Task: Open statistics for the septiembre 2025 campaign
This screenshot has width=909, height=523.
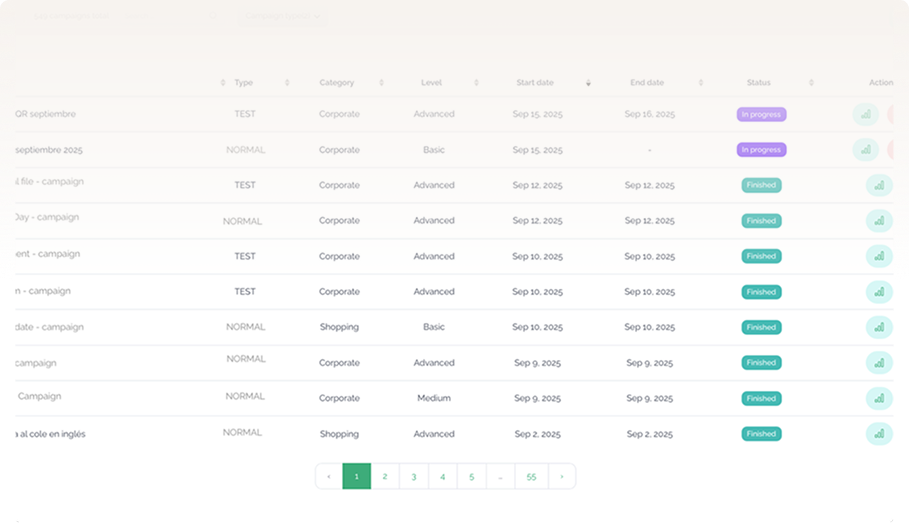Action: tap(866, 150)
